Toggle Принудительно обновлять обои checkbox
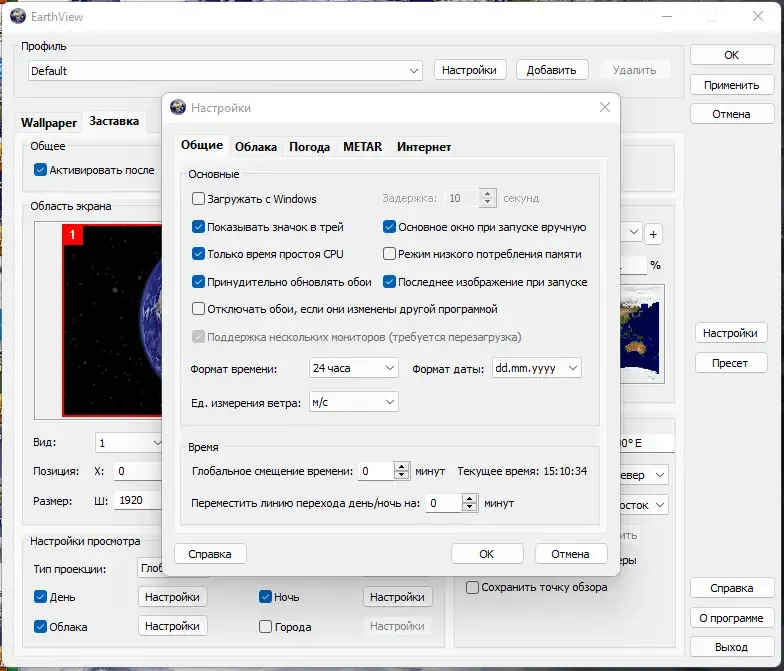784x671 pixels. [198, 282]
